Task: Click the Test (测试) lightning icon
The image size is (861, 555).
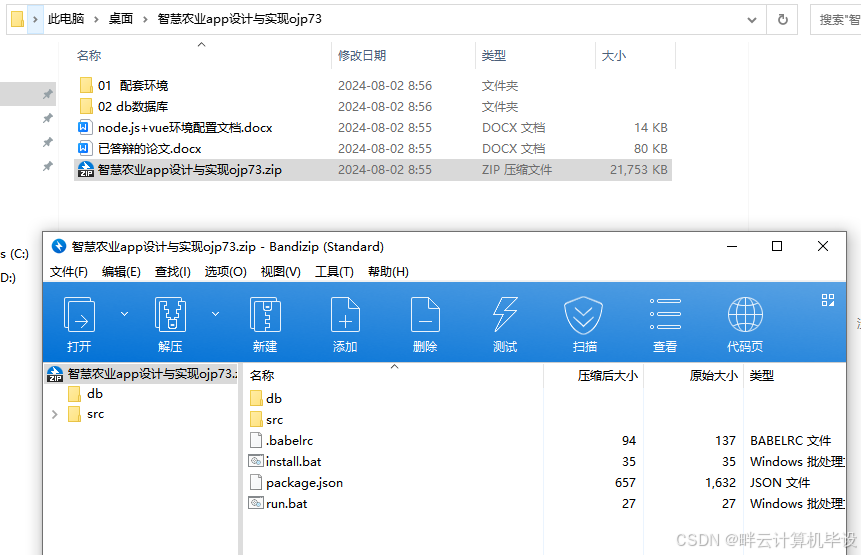Action: [x=505, y=315]
